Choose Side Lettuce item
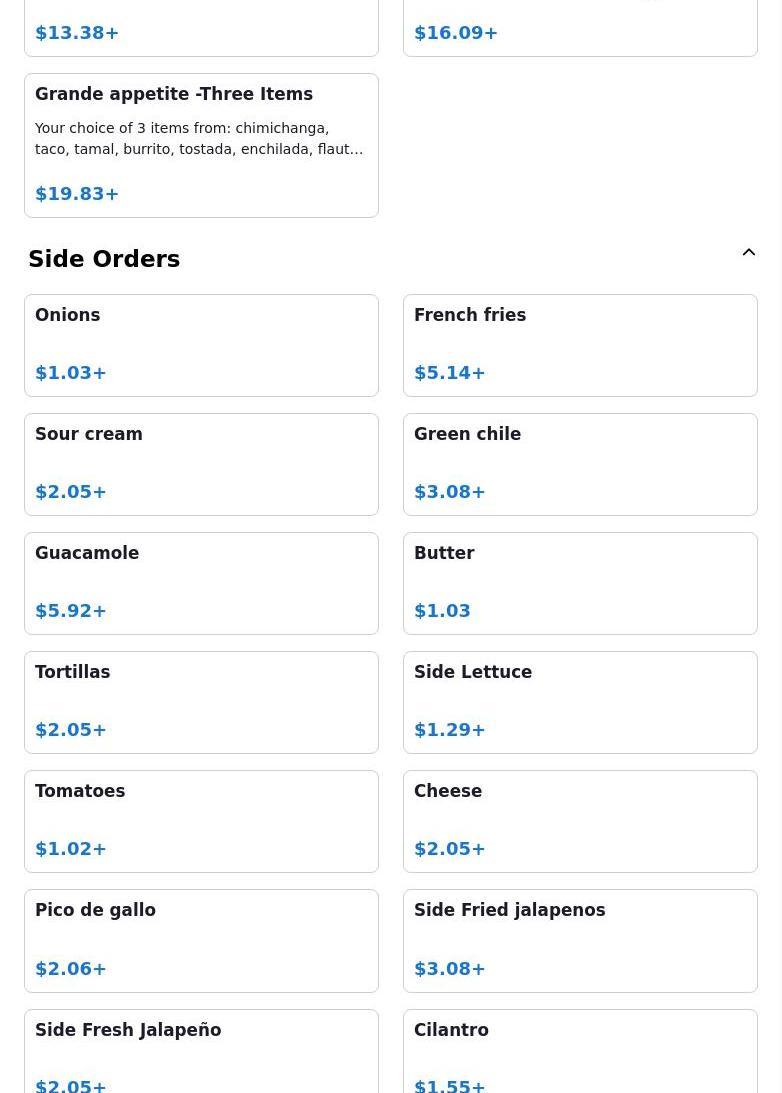This screenshot has width=782, height=1093. click(580, 702)
